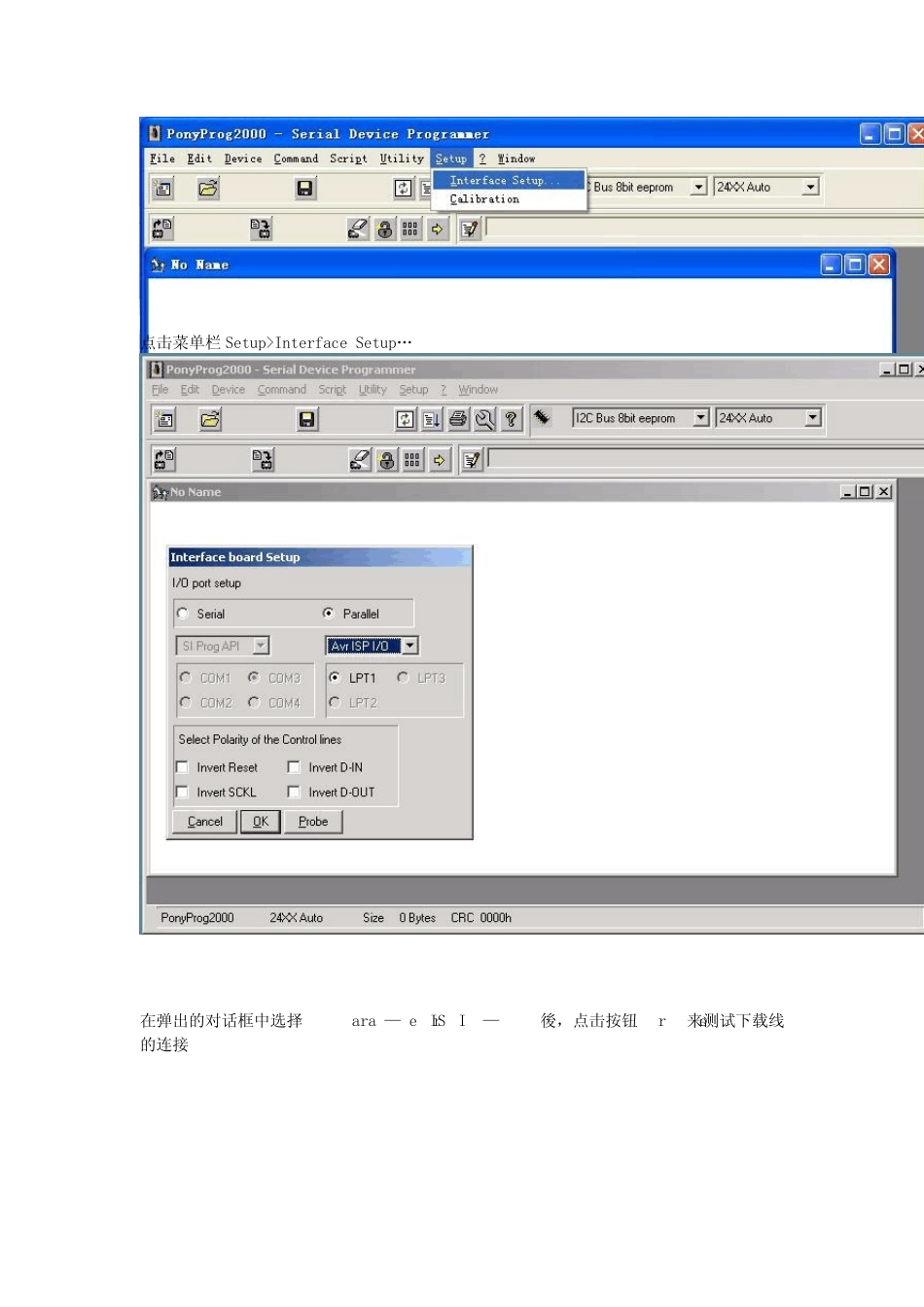
Task: Click the Cancel button in Interface board Setup
Action: coord(205,822)
